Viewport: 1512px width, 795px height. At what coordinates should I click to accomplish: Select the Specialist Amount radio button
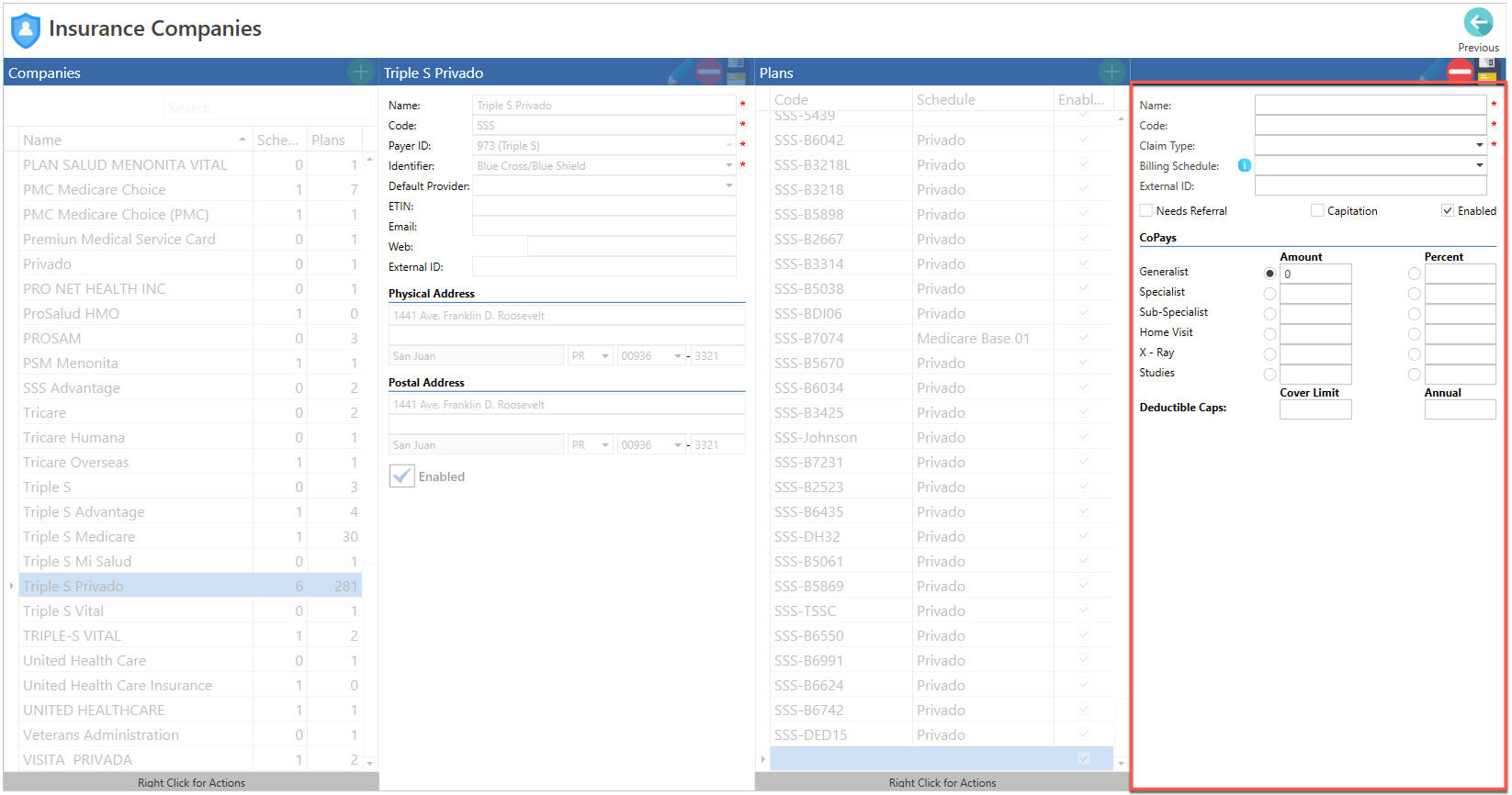1269,294
